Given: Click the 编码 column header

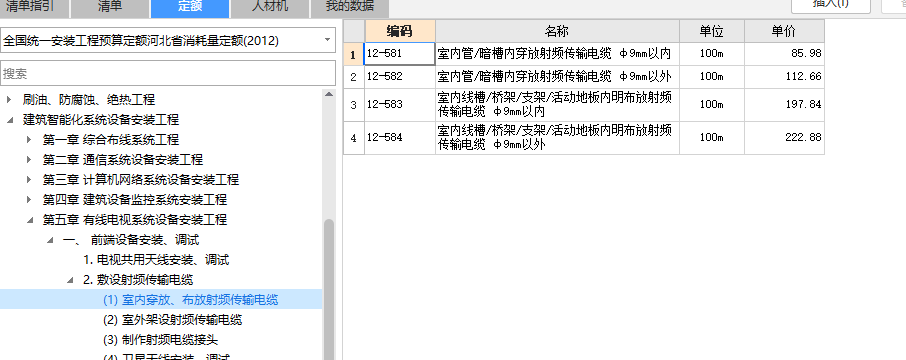Looking at the screenshot, I should click(x=399, y=31).
